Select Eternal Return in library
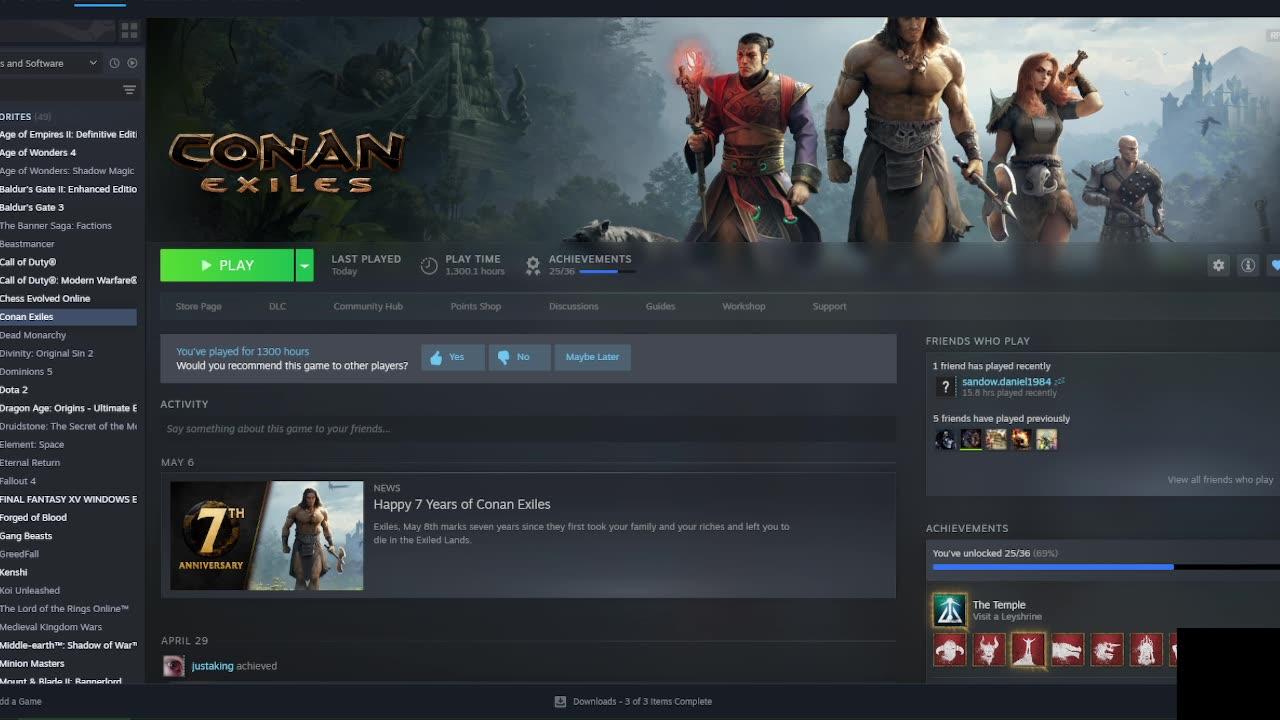The width and height of the screenshot is (1280, 720). (30, 463)
